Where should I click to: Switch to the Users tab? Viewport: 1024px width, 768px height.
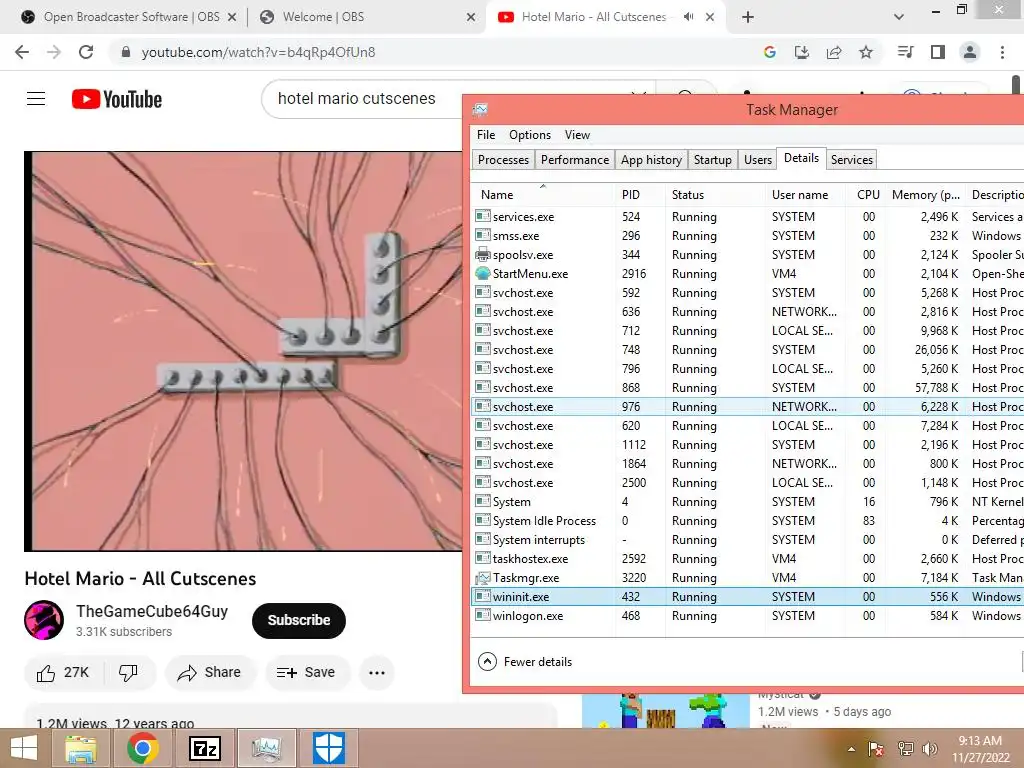click(758, 160)
